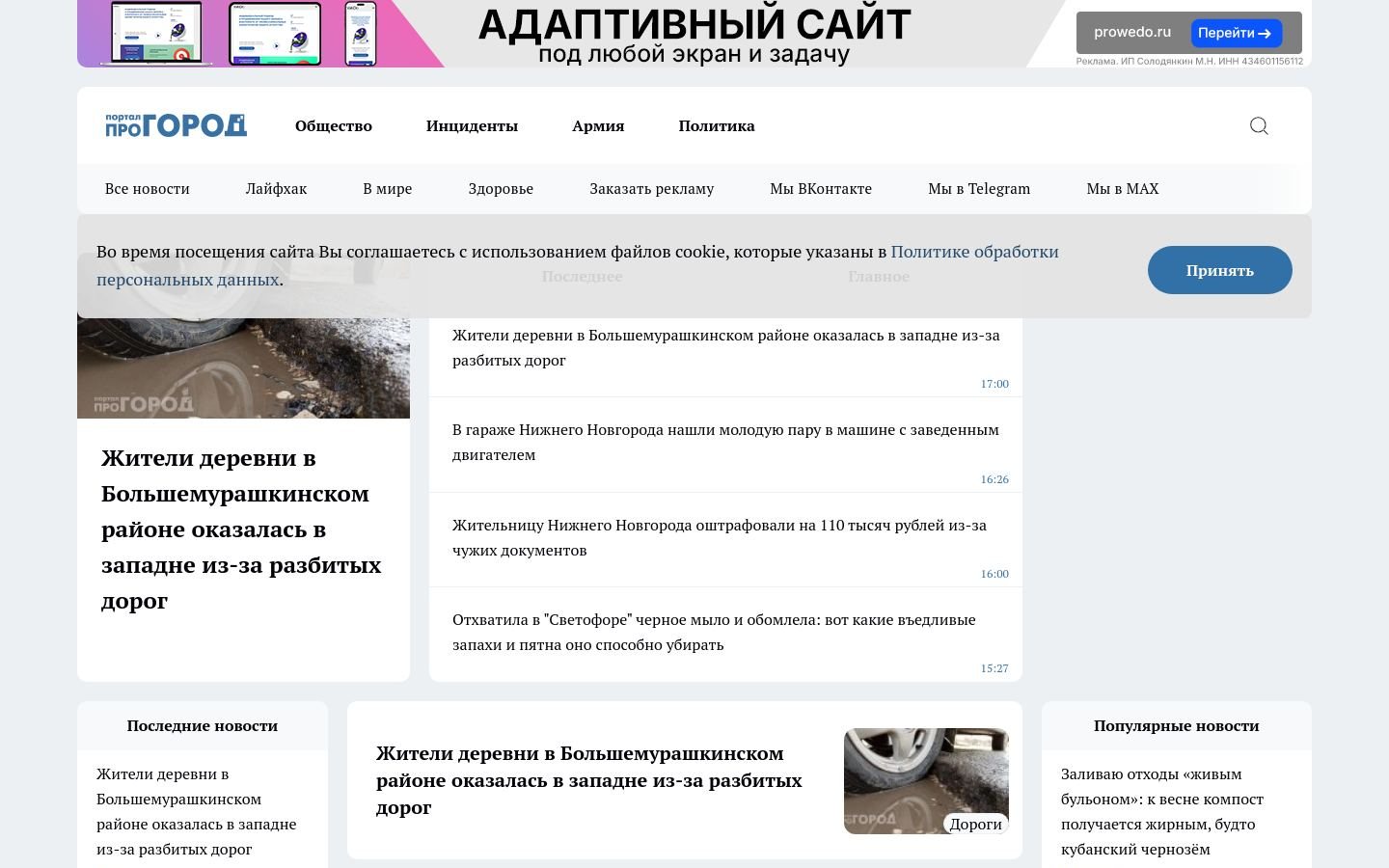
Task: Switch to the Последнее tab
Action: [582, 277]
